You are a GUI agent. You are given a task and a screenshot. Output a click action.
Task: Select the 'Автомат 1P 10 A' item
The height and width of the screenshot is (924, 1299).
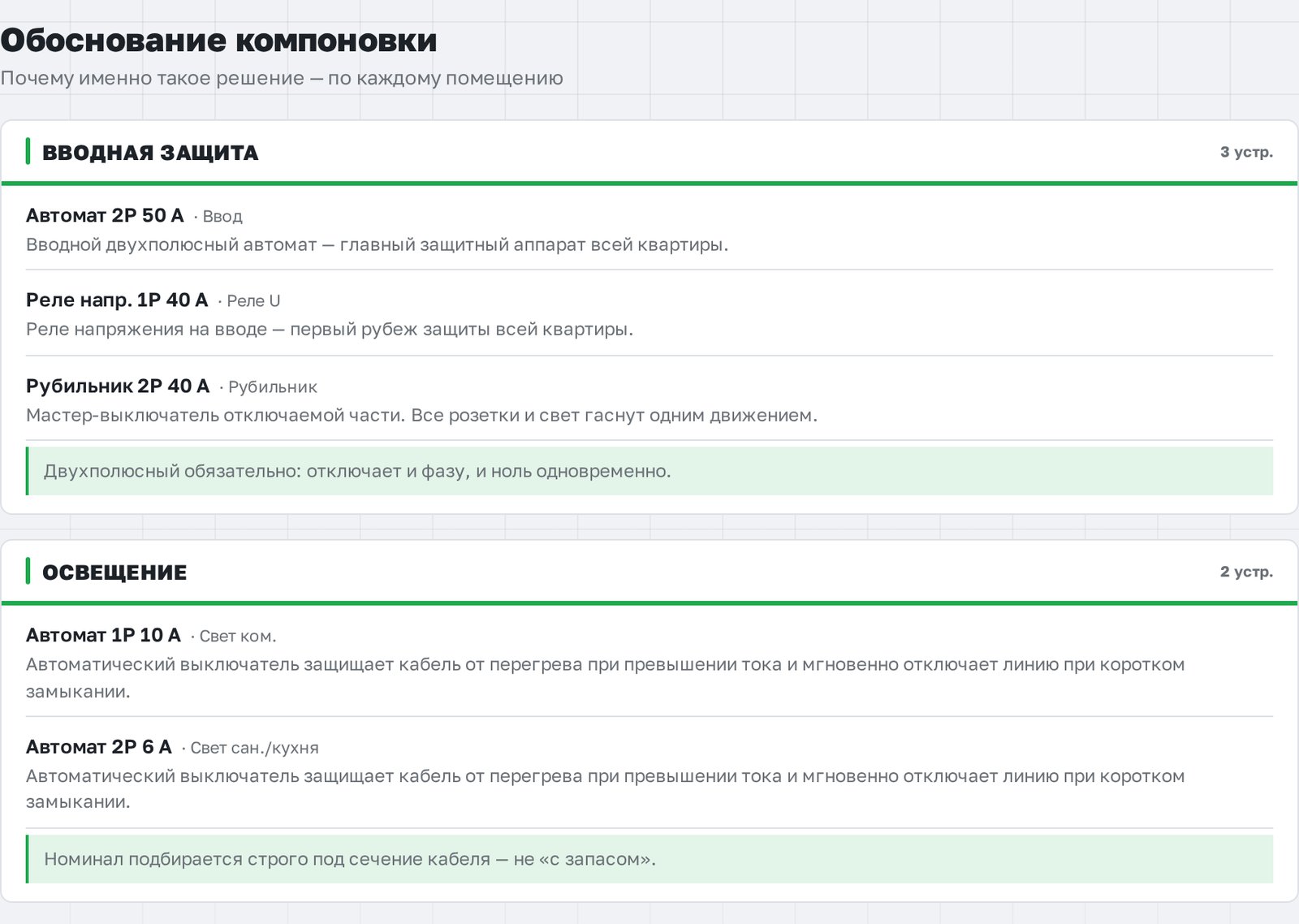(x=103, y=635)
